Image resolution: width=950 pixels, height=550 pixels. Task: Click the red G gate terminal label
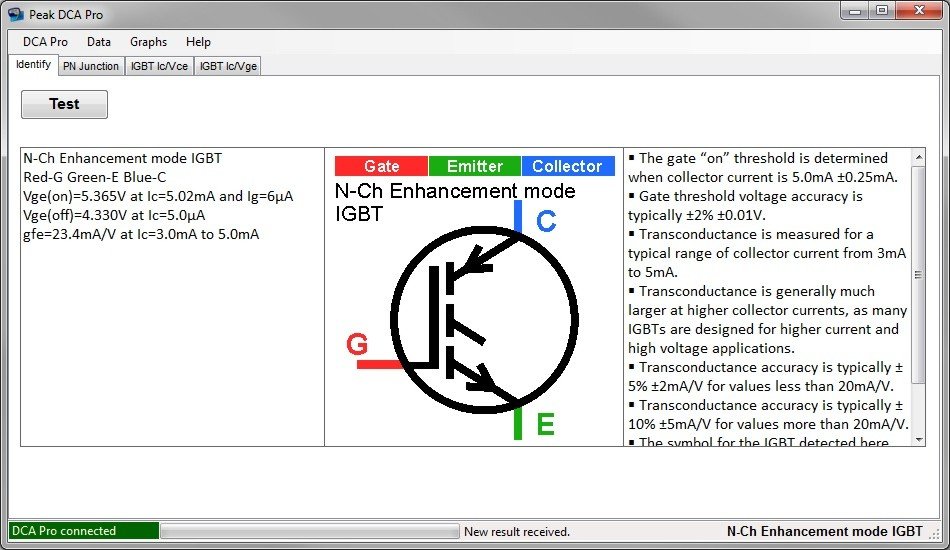(x=357, y=344)
